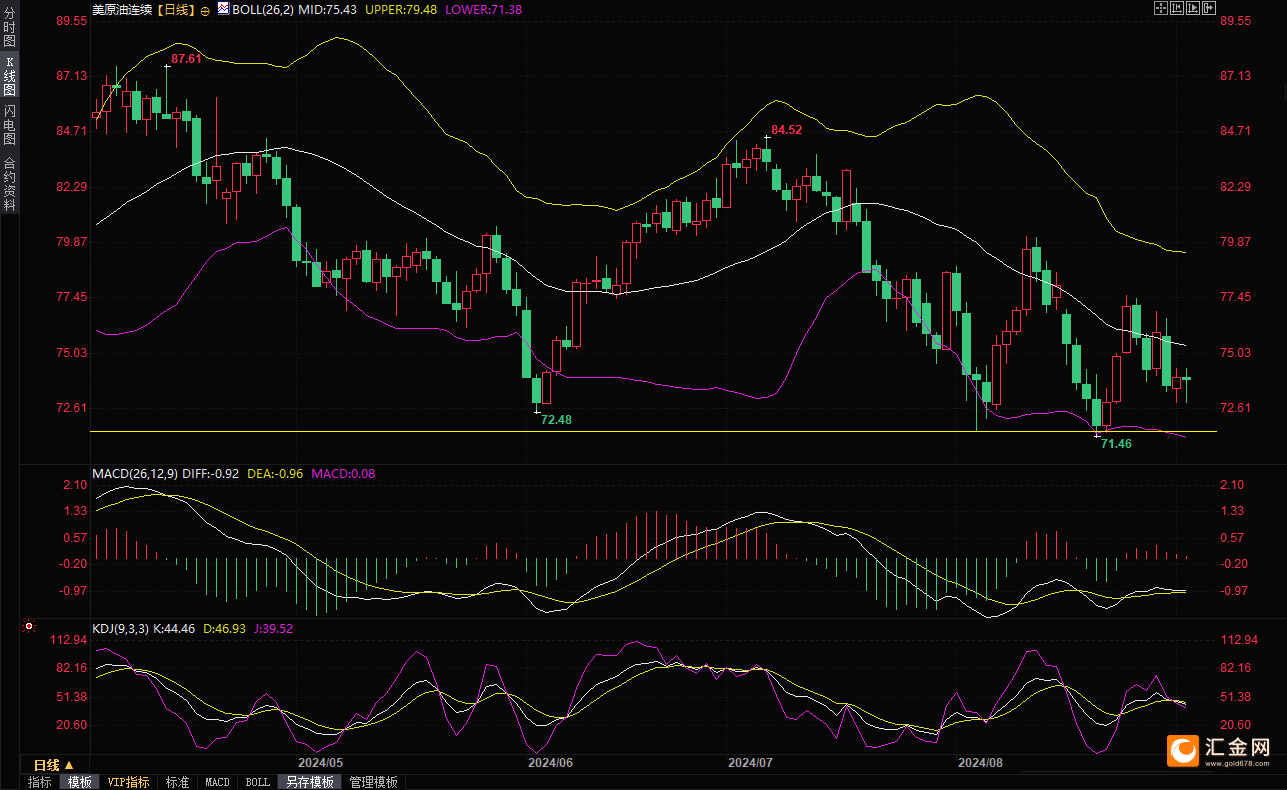Click the 72.48 low price marker
The width and height of the screenshot is (1287, 790).
point(556,419)
